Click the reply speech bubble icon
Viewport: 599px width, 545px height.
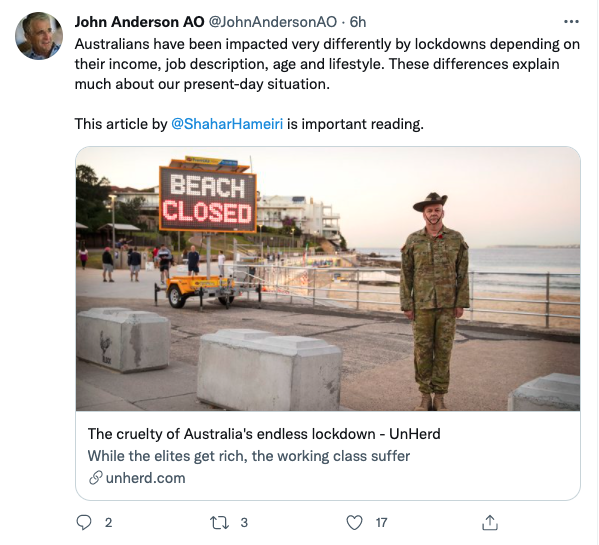pos(84,522)
